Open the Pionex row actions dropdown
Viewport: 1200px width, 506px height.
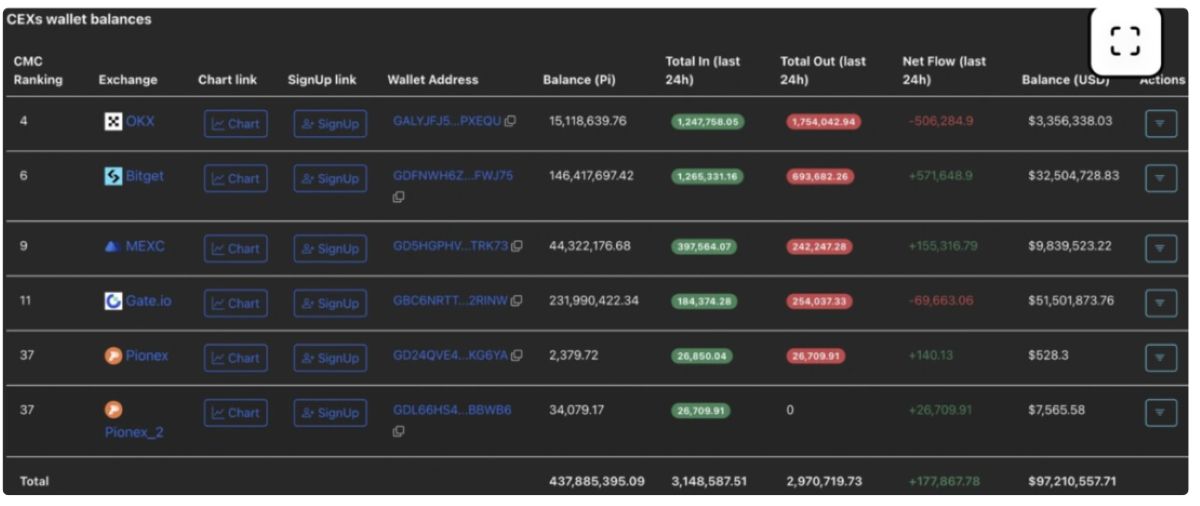click(1160, 357)
